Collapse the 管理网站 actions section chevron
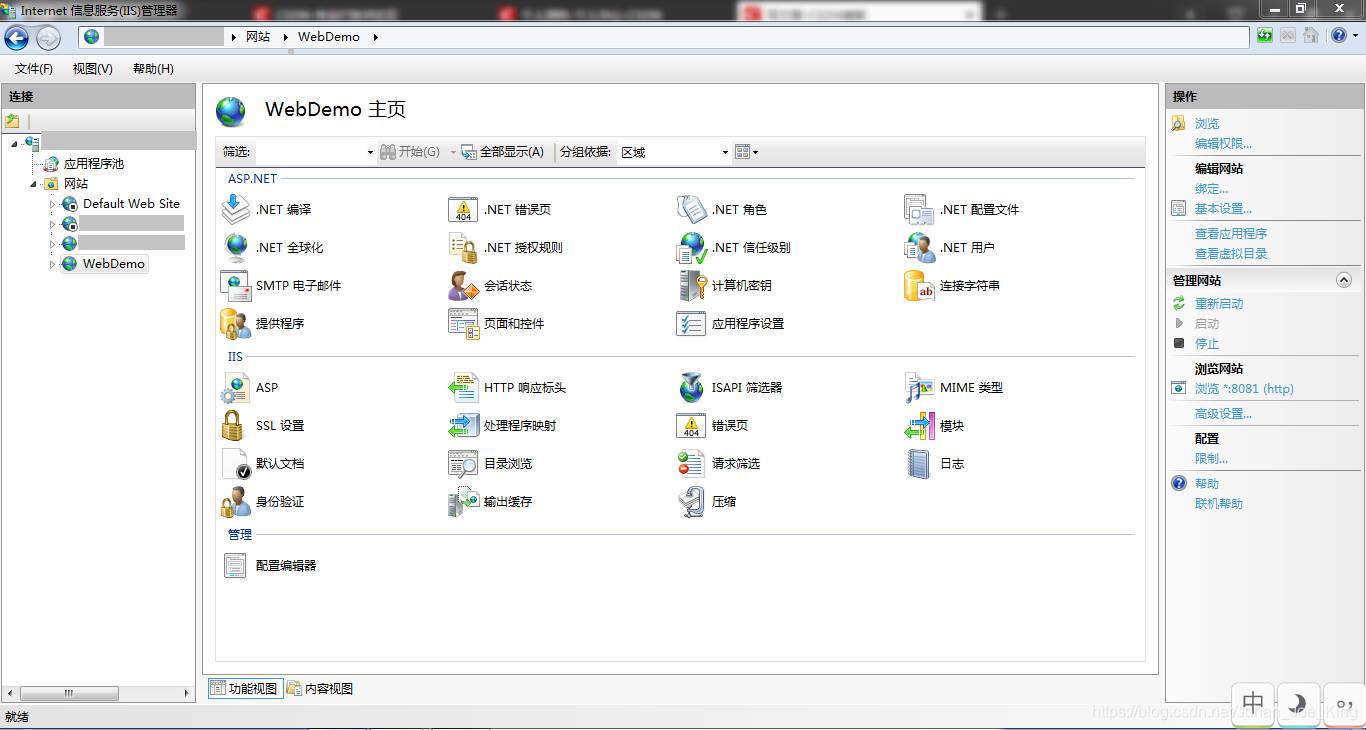This screenshot has height=730, width=1366. click(1344, 281)
